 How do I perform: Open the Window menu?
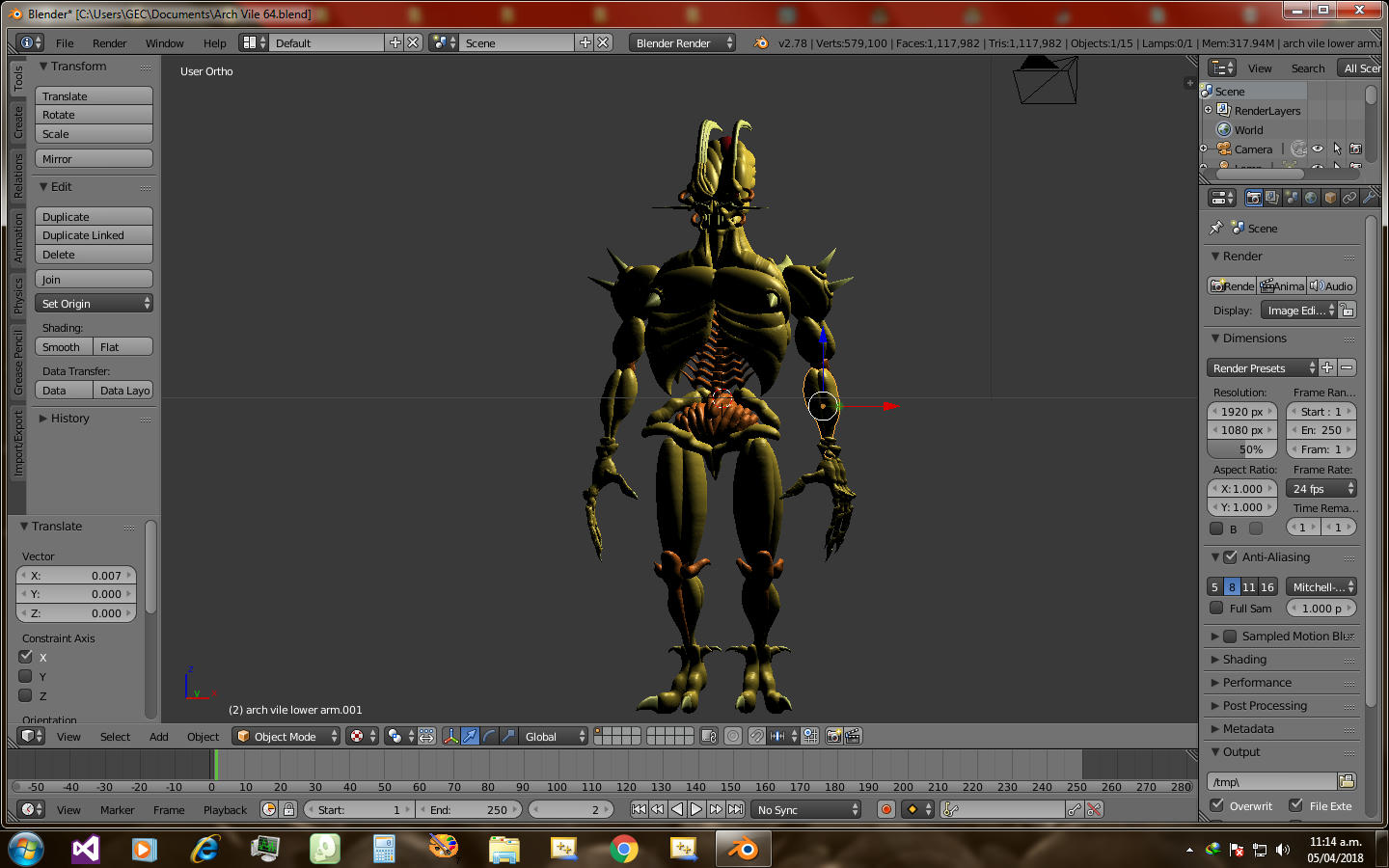pyautogui.click(x=164, y=42)
